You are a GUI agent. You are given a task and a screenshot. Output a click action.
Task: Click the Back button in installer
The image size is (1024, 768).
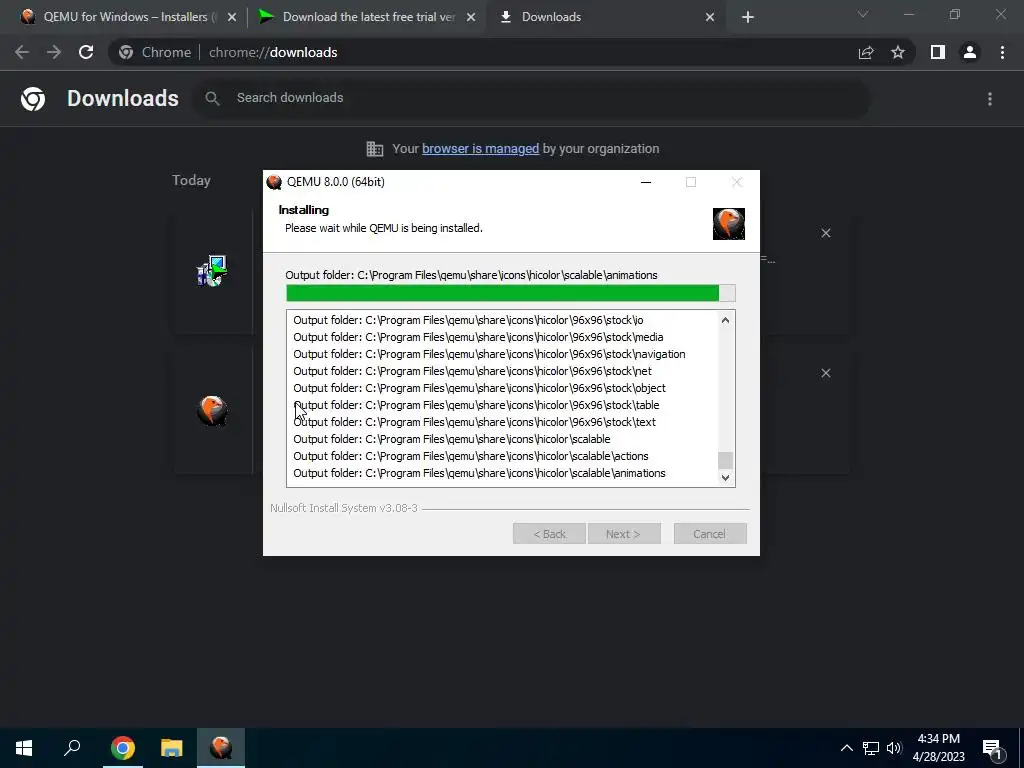pos(549,534)
